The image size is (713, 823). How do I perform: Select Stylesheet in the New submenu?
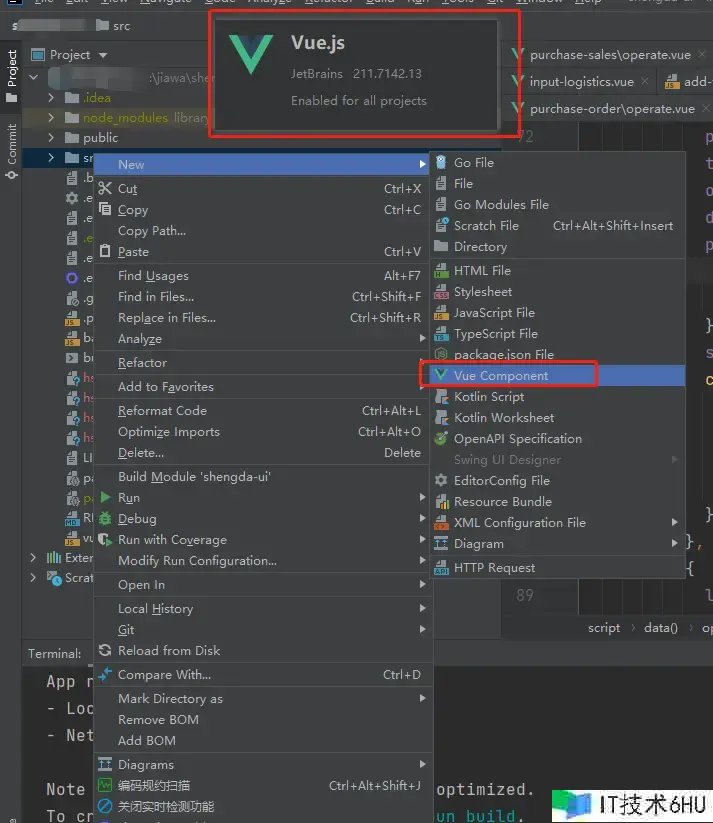pyautogui.click(x=482, y=292)
